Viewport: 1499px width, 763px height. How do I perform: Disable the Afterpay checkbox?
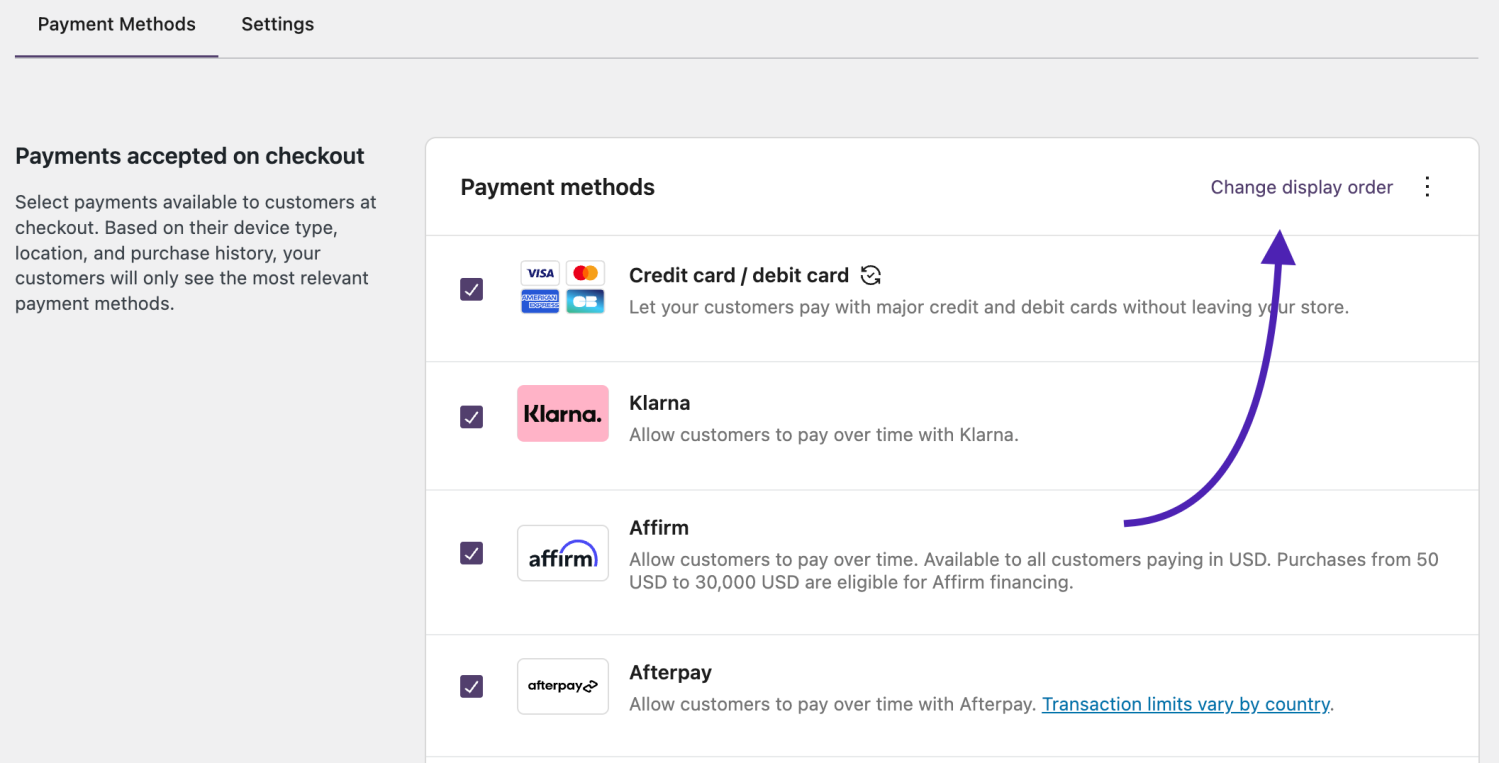tap(471, 686)
